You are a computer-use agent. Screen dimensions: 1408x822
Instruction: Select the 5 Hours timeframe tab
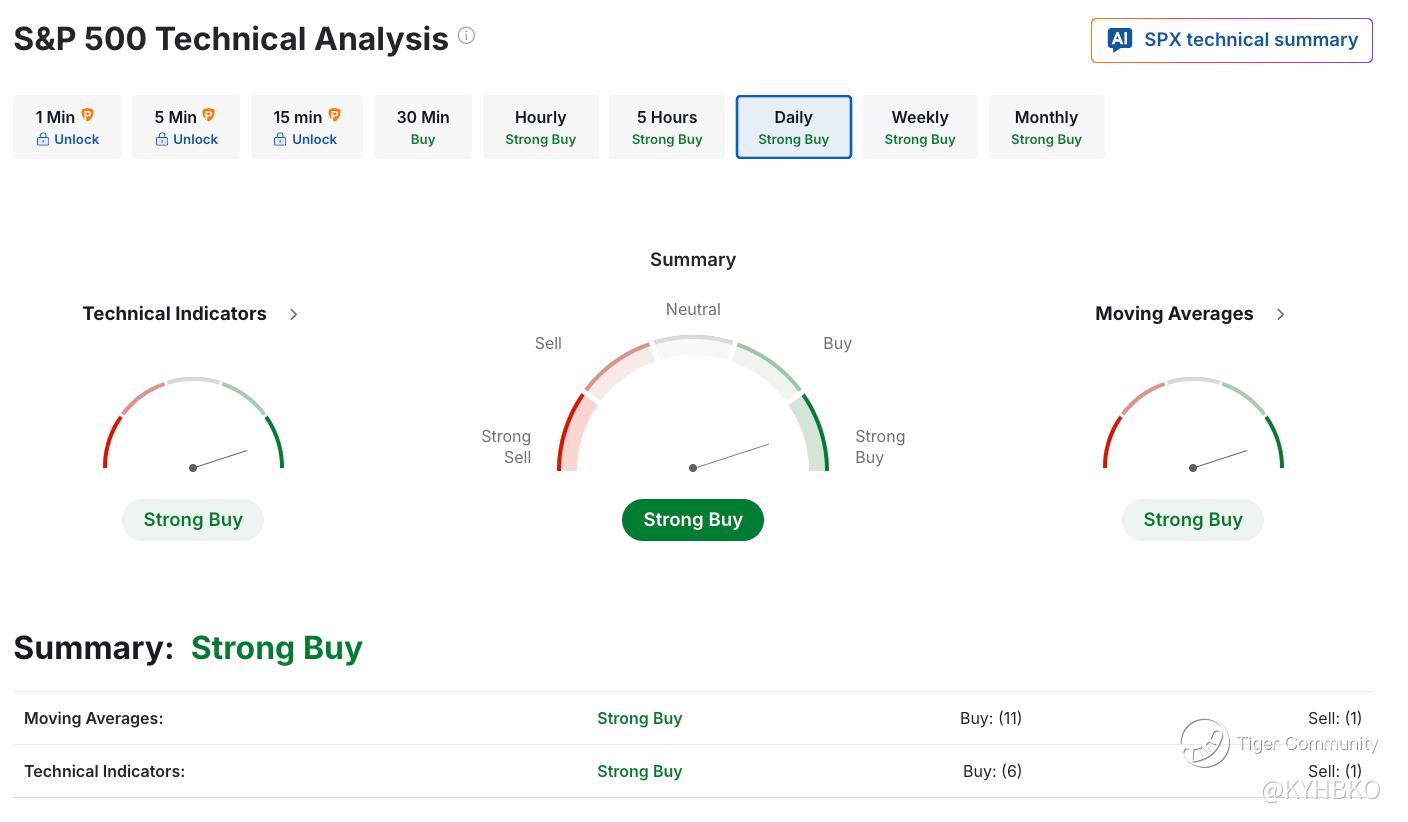(667, 127)
